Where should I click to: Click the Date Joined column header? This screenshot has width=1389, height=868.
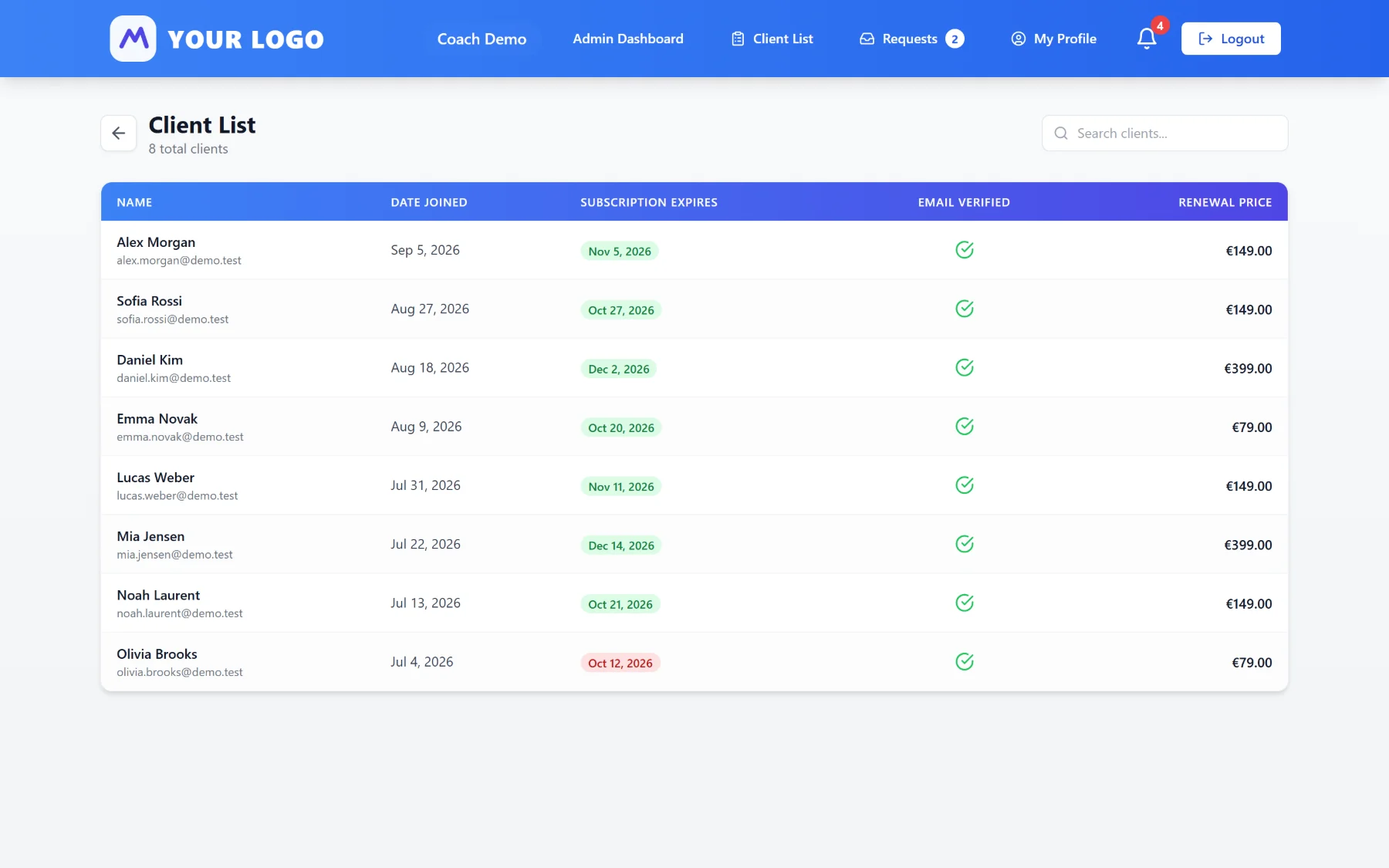coord(429,202)
